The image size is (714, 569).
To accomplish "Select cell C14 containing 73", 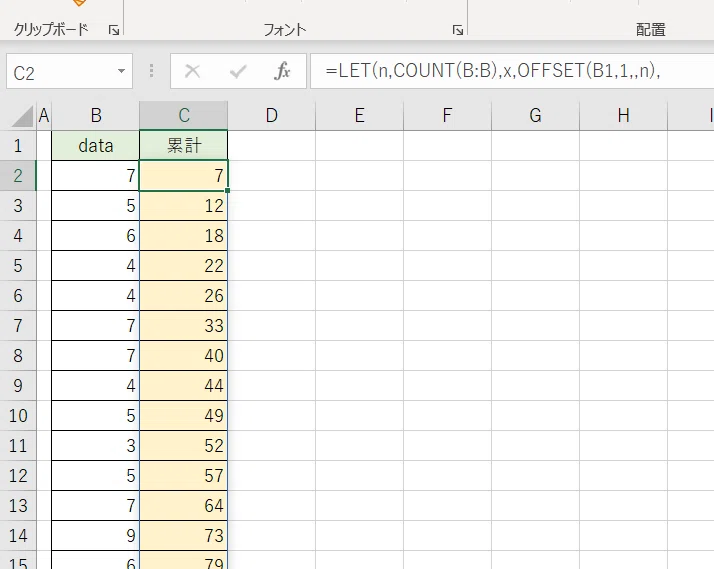I will [x=184, y=536].
